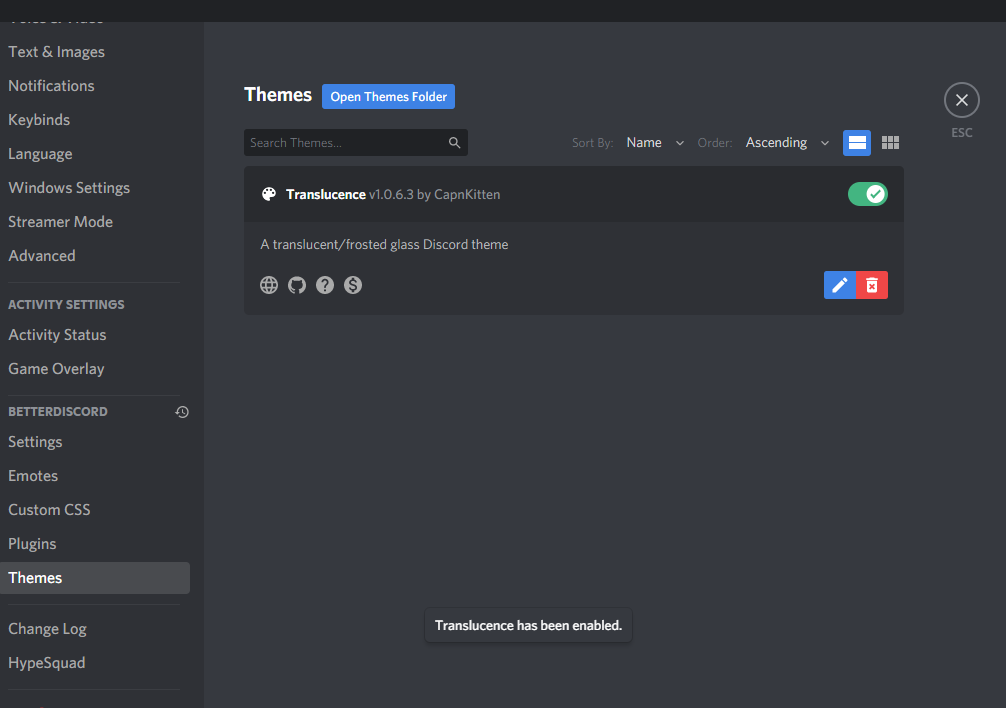The height and width of the screenshot is (708, 1006).
Task: Click the BETTERDISCORD section header
Action: pos(58,412)
